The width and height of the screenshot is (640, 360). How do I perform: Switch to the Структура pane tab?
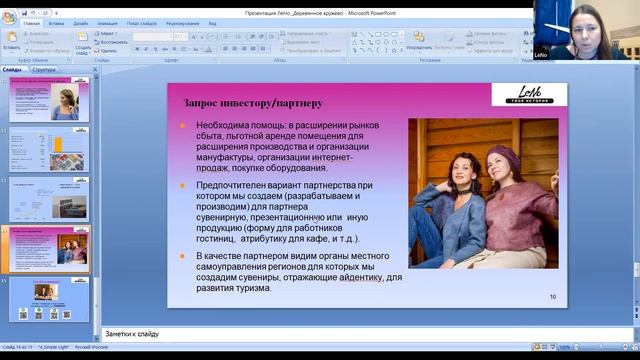(x=43, y=69)
